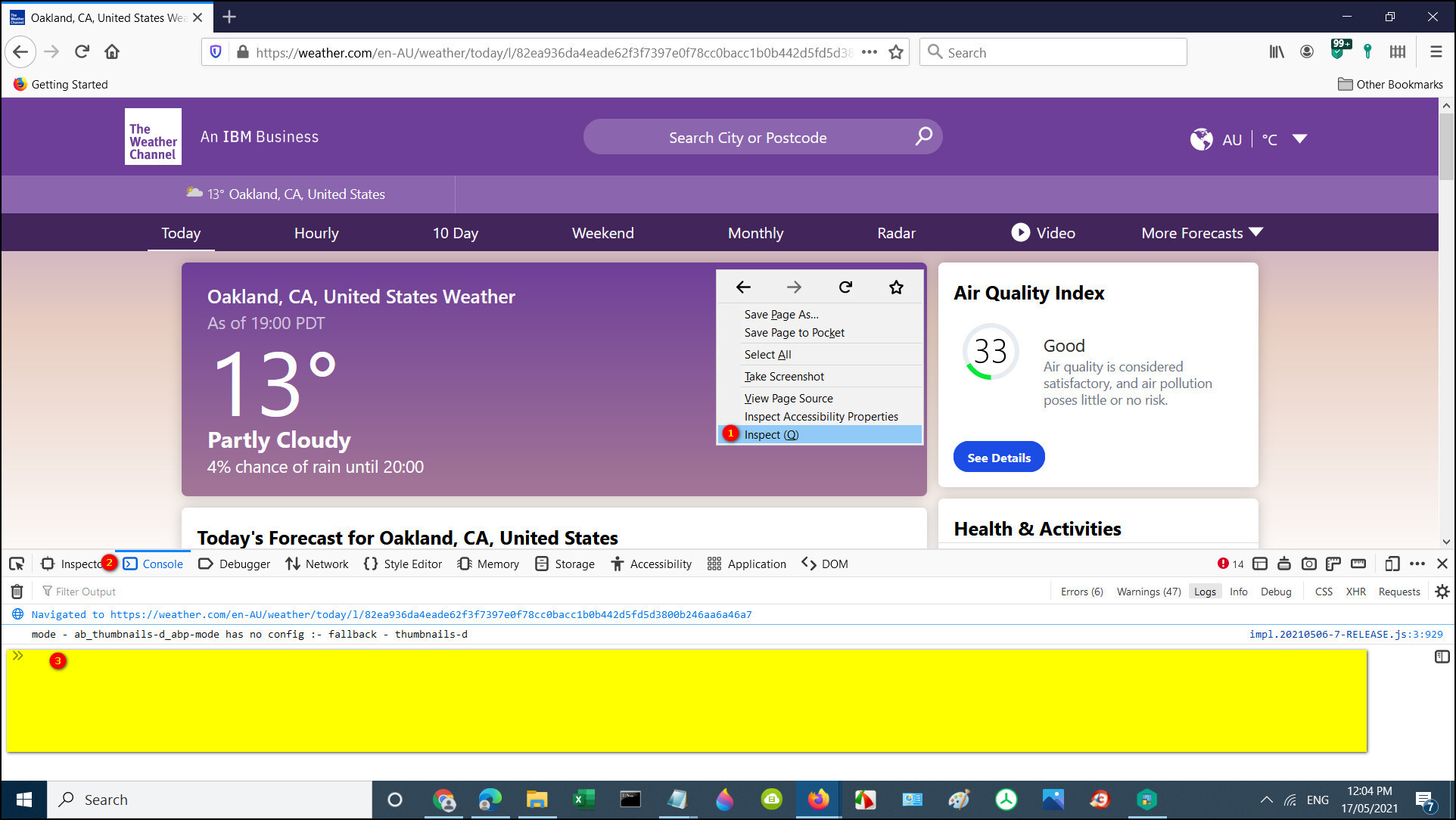The height and width of the screenshot is (820, 1456).
Task: Take a screenshot of entire page icon
Action: click(x=1308, y=564)
